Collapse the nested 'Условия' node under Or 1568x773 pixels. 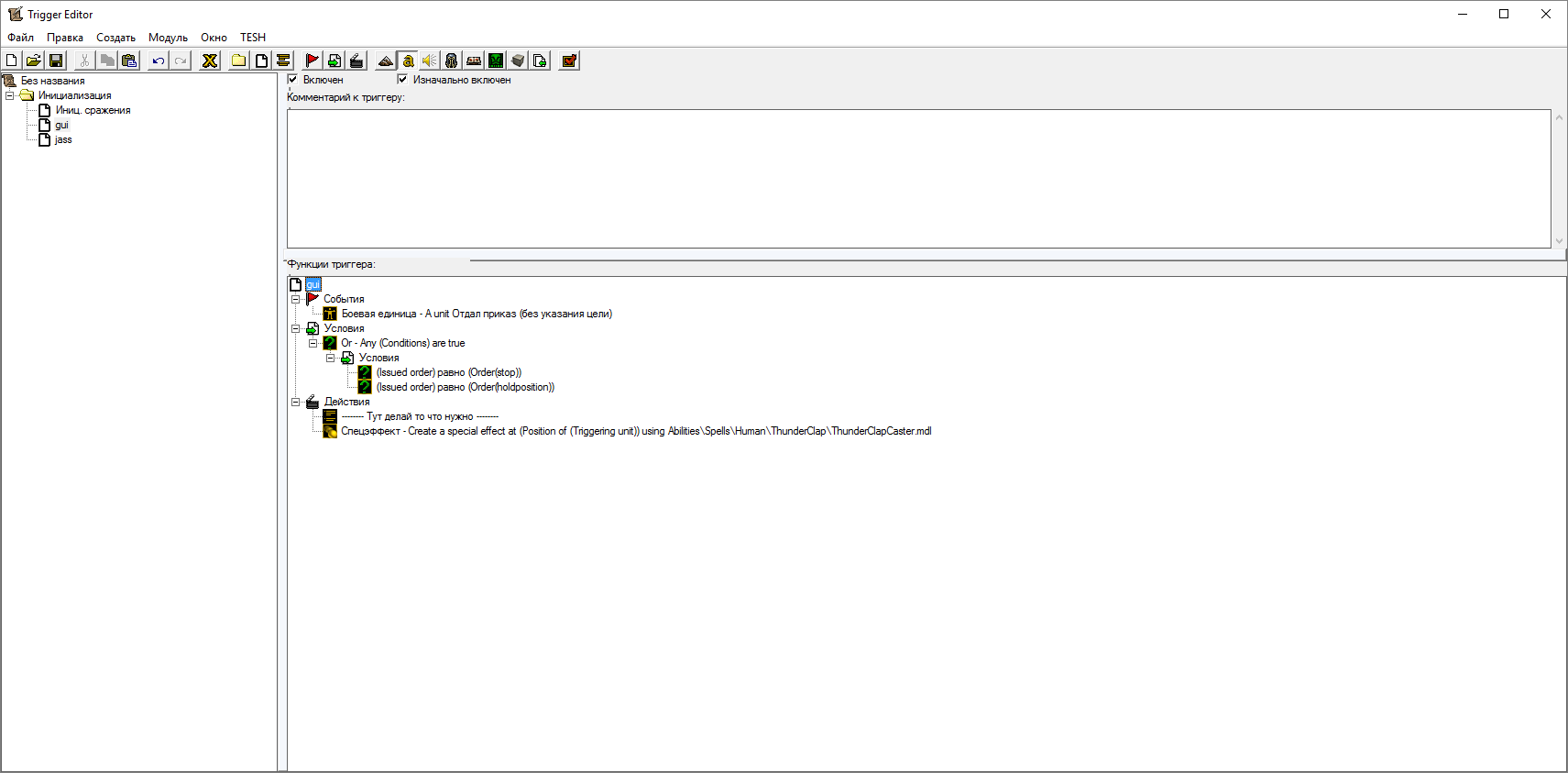(x=330, y=358)
